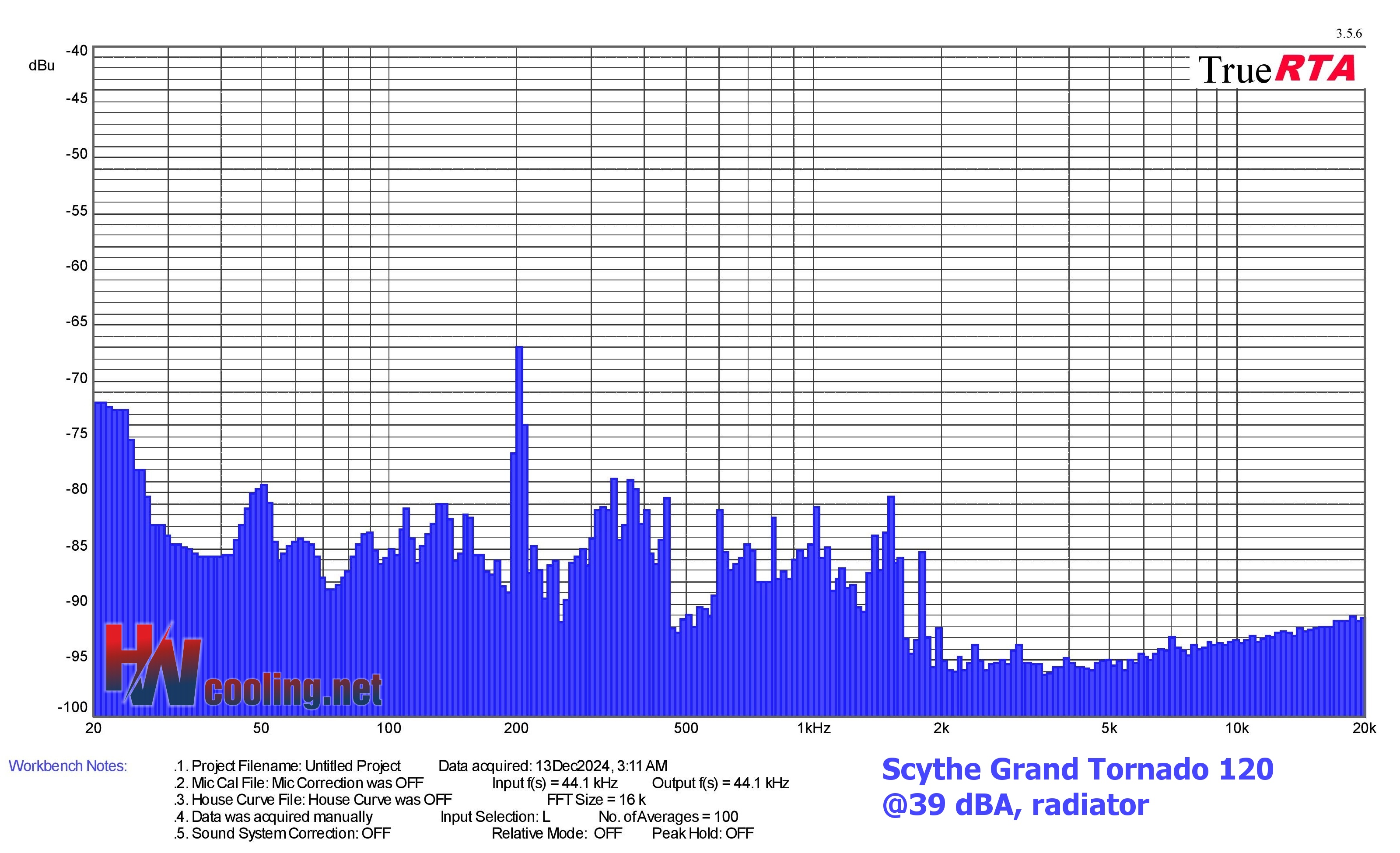Click the Workbench Notes heading
Viewport: 1400px width, 853px height.
tap(68, 766)
